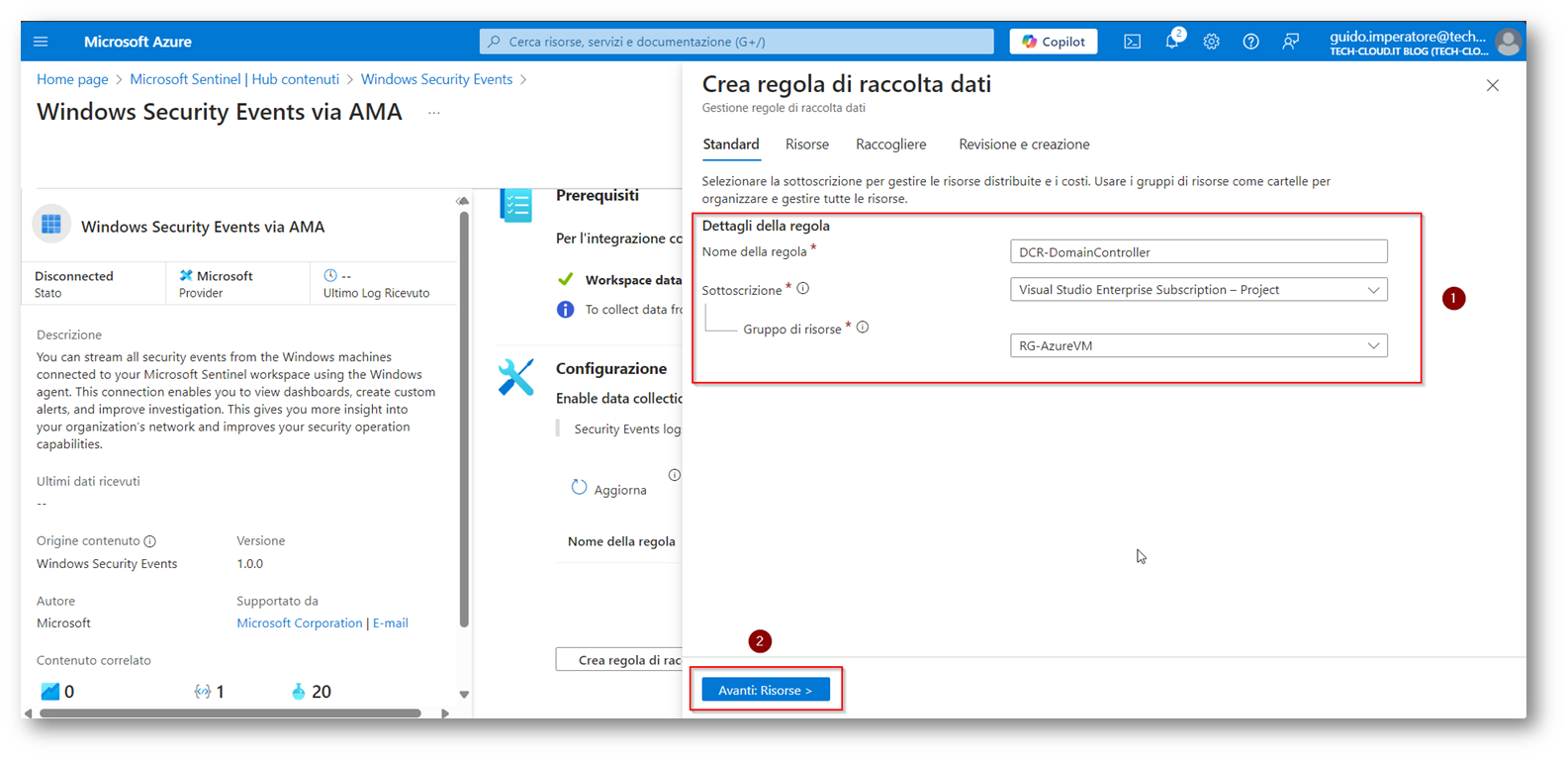The width and height of the screenshot is (1568, 760).
Task: Click the 'Gestione regole di raccolta dati' subtitle
Action: click(x=784, y=108)
